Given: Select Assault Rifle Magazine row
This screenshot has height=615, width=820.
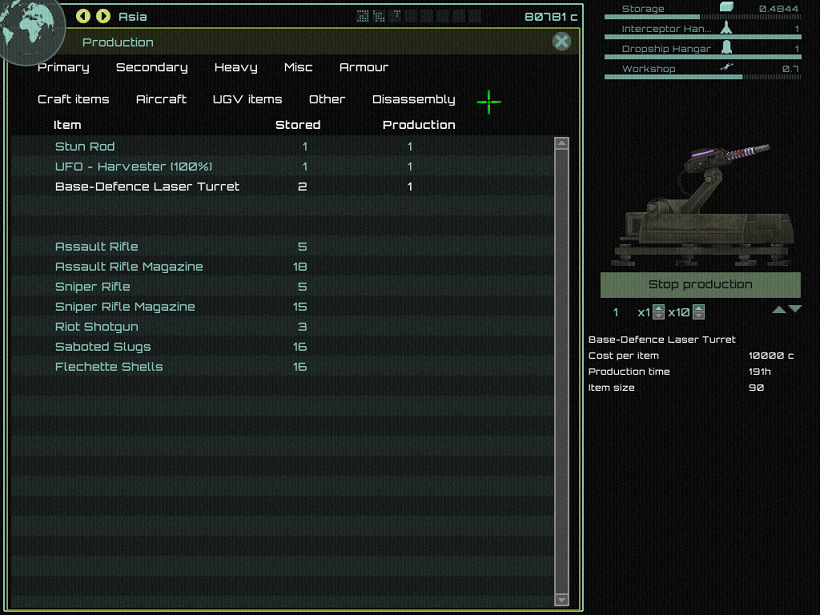Looking at the screenshot, I should pos(282,267).
